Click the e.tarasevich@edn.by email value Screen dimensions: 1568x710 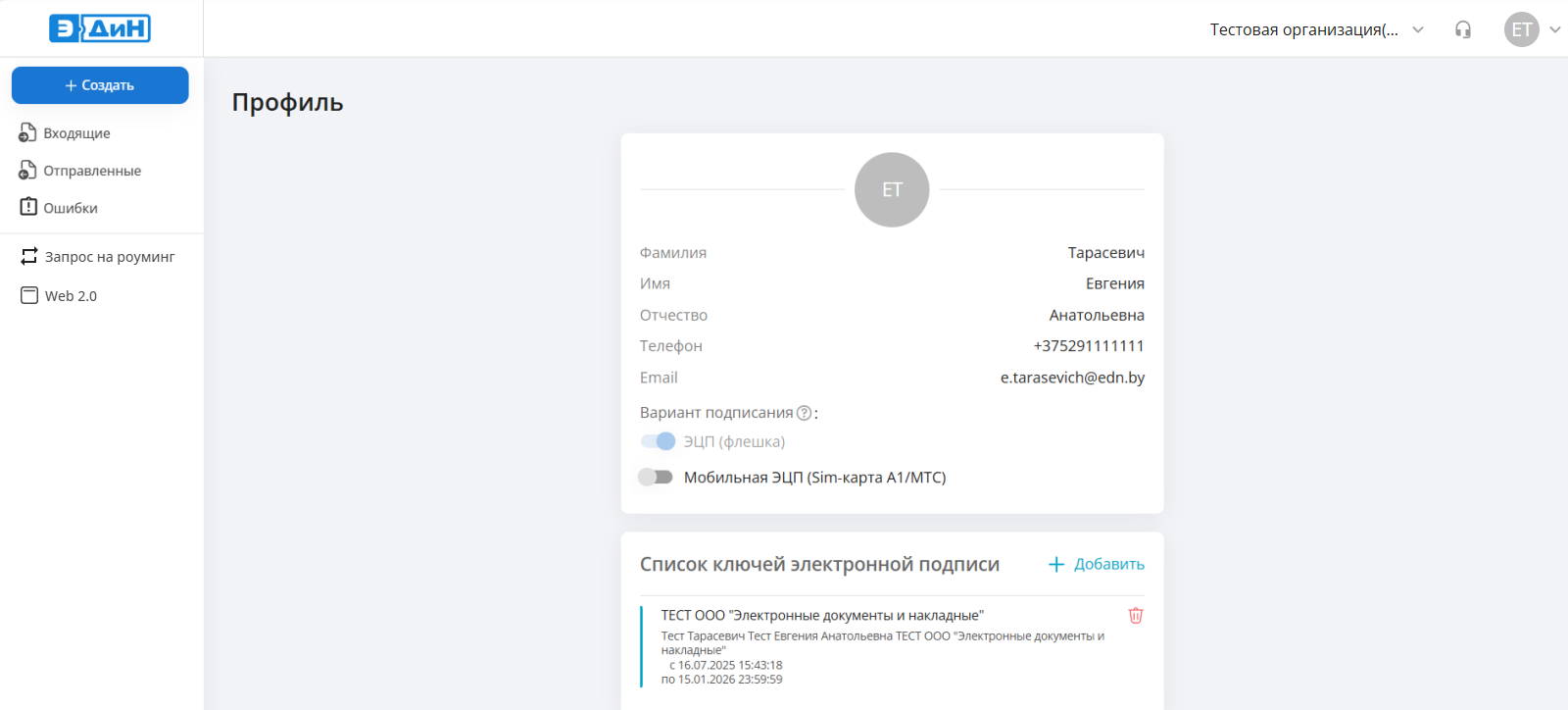(1072, 378)
